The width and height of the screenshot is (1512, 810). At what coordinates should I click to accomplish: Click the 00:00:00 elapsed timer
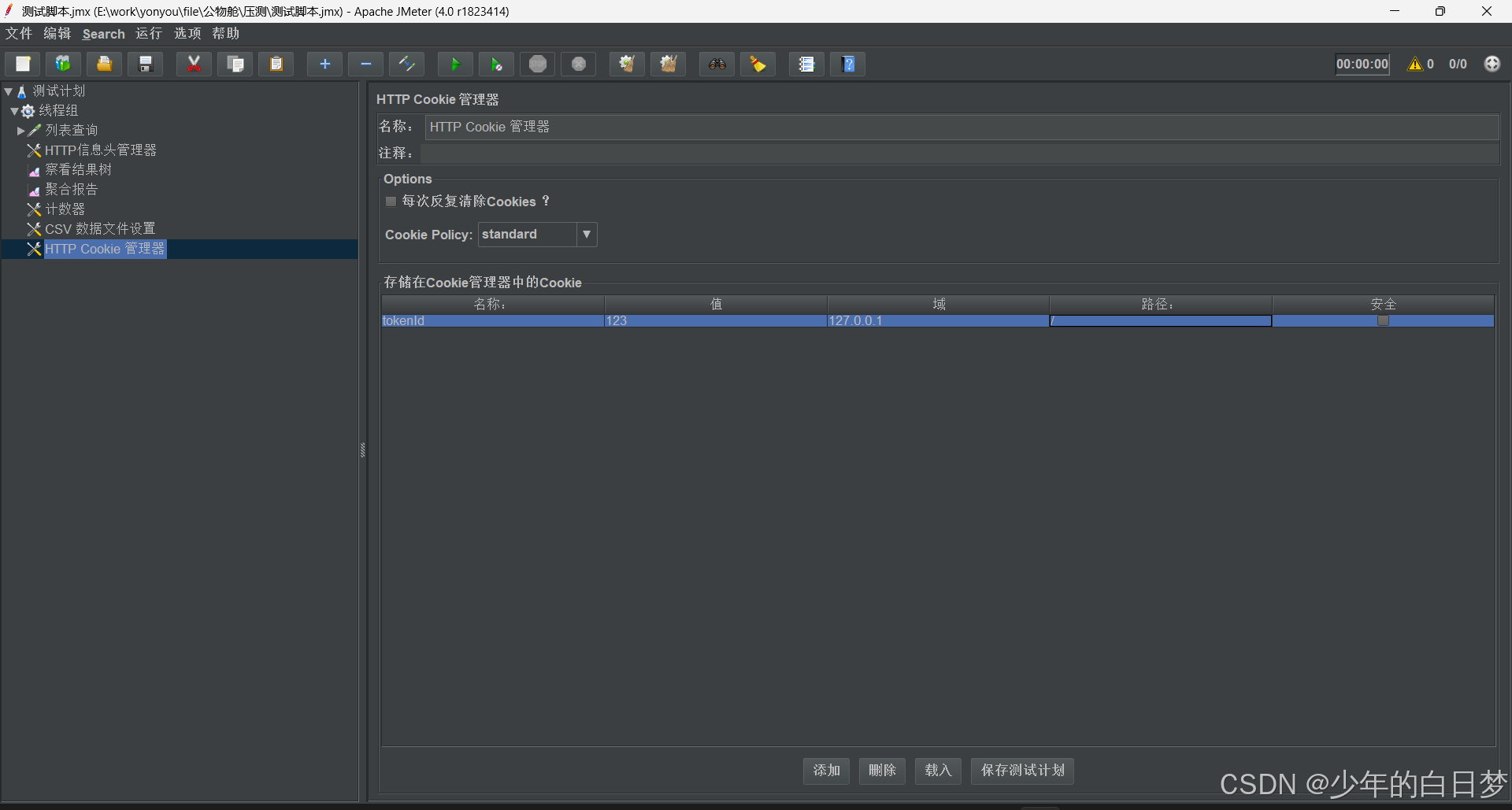pos(1362,64)
